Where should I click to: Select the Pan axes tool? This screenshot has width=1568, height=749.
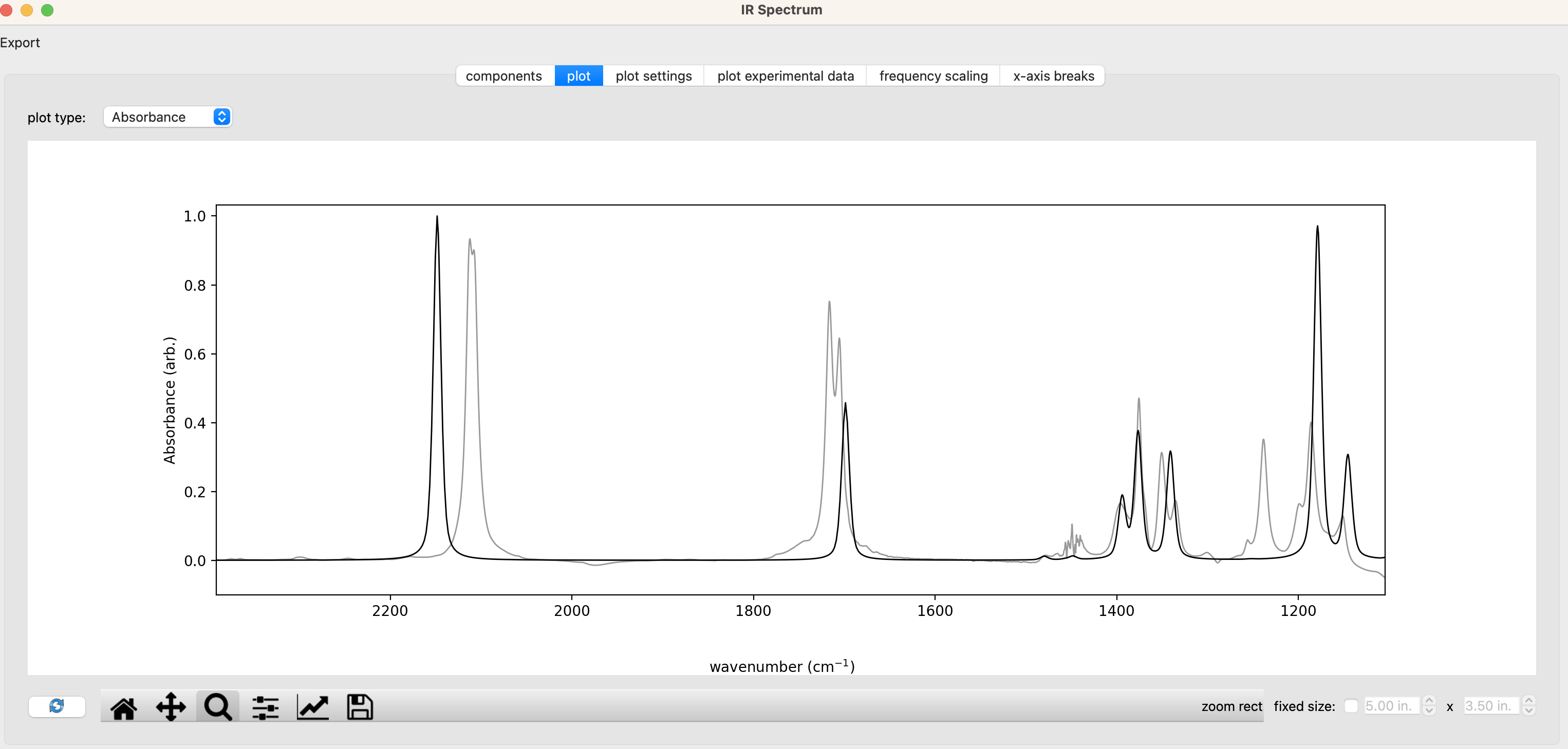(171, 707)
